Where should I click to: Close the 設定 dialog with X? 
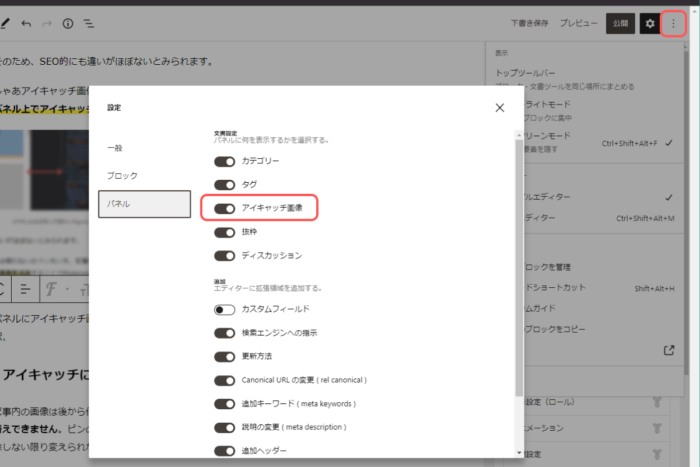500,108
